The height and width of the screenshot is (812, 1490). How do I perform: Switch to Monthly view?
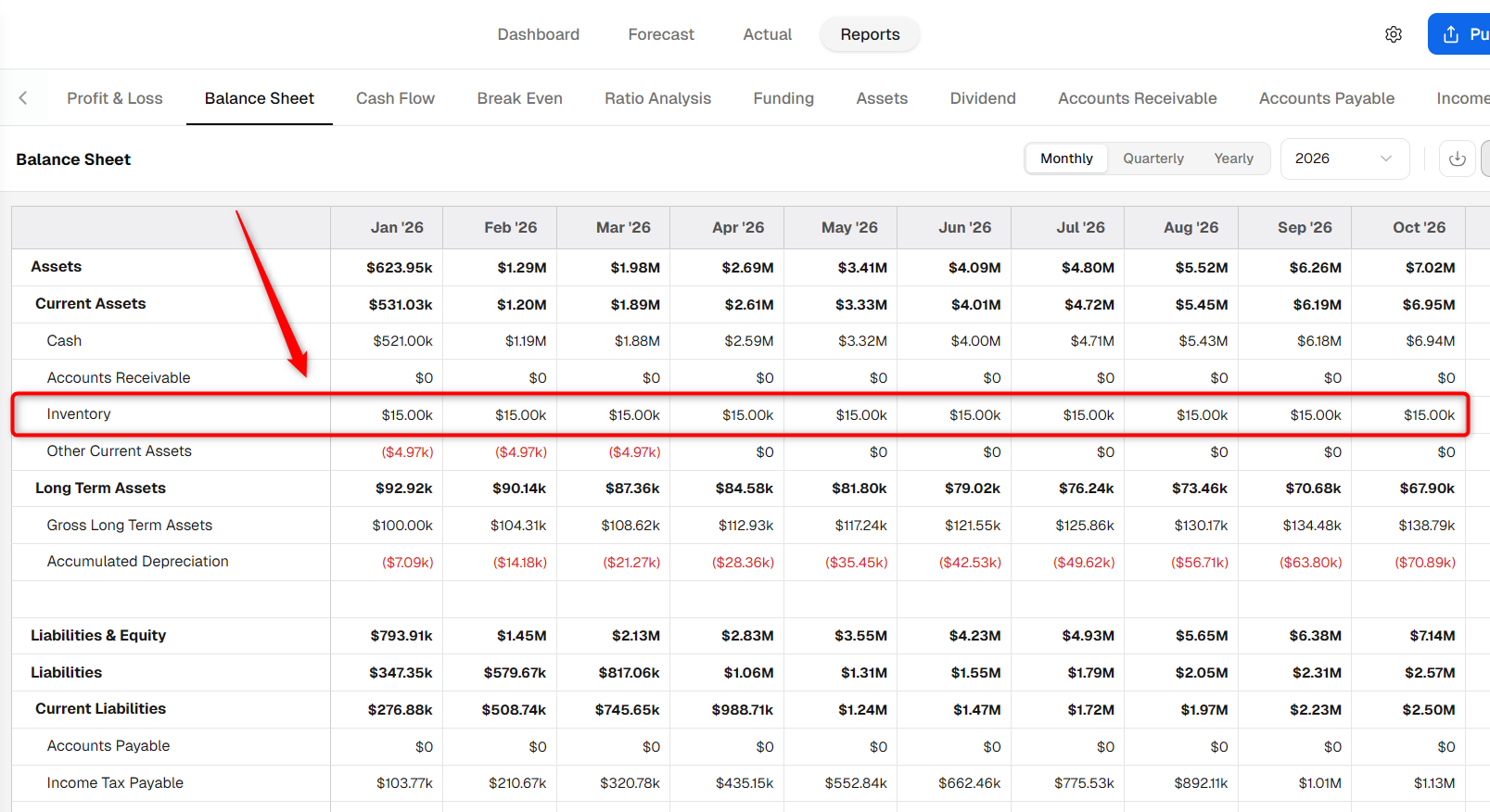coord(1066,159)
